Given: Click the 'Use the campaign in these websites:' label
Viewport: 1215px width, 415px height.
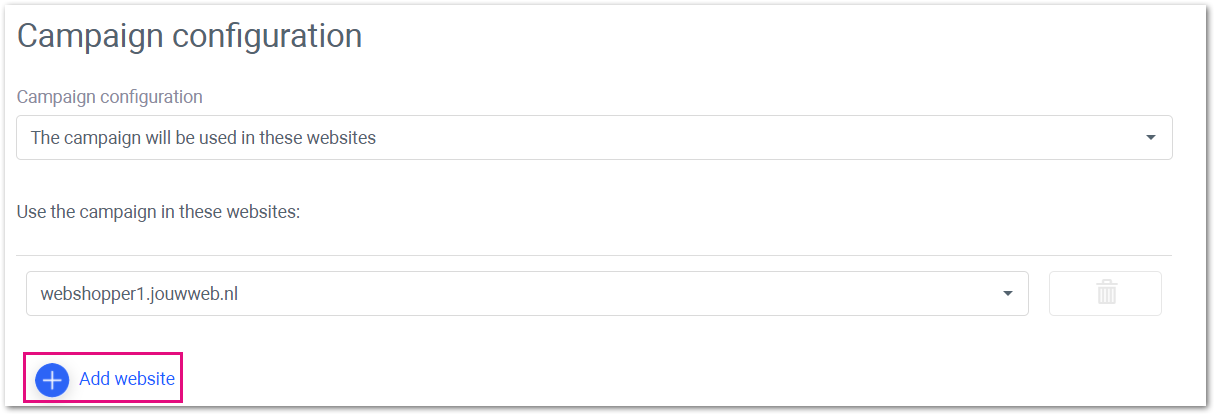Looking at the screenshot, I should 158,213.
